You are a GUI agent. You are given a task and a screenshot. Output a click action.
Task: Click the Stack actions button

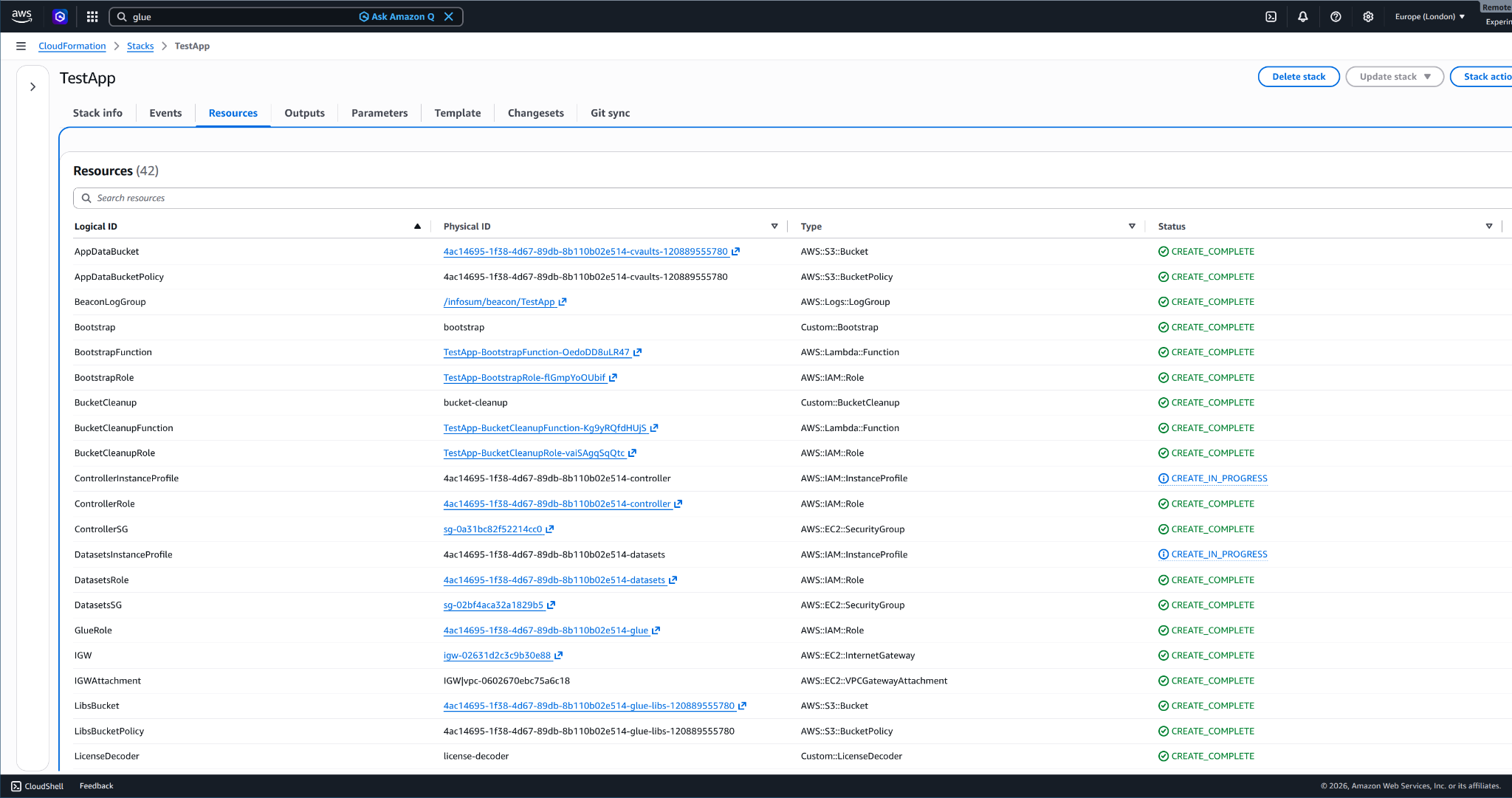[x=1481, y=77]
